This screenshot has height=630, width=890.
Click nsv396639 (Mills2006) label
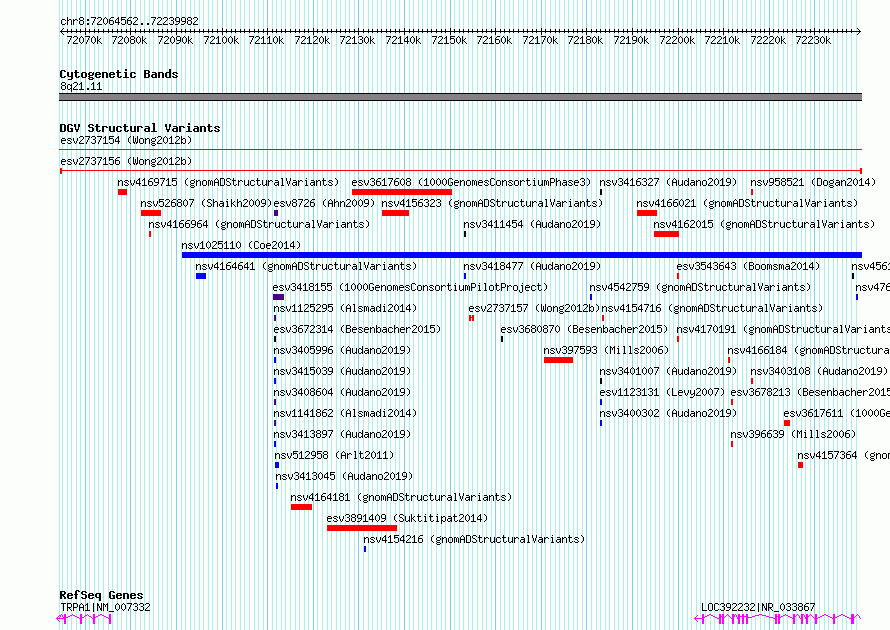coord(793,434)
